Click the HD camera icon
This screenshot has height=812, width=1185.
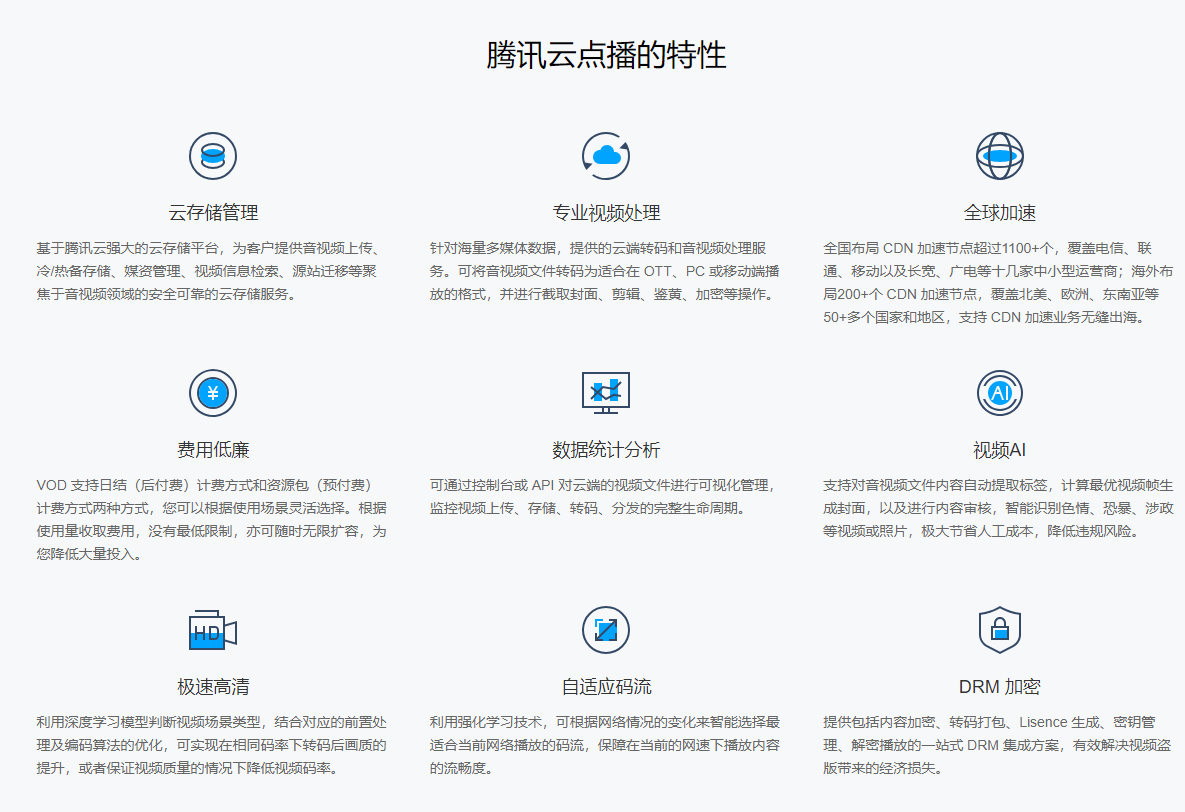pos(213,630)
